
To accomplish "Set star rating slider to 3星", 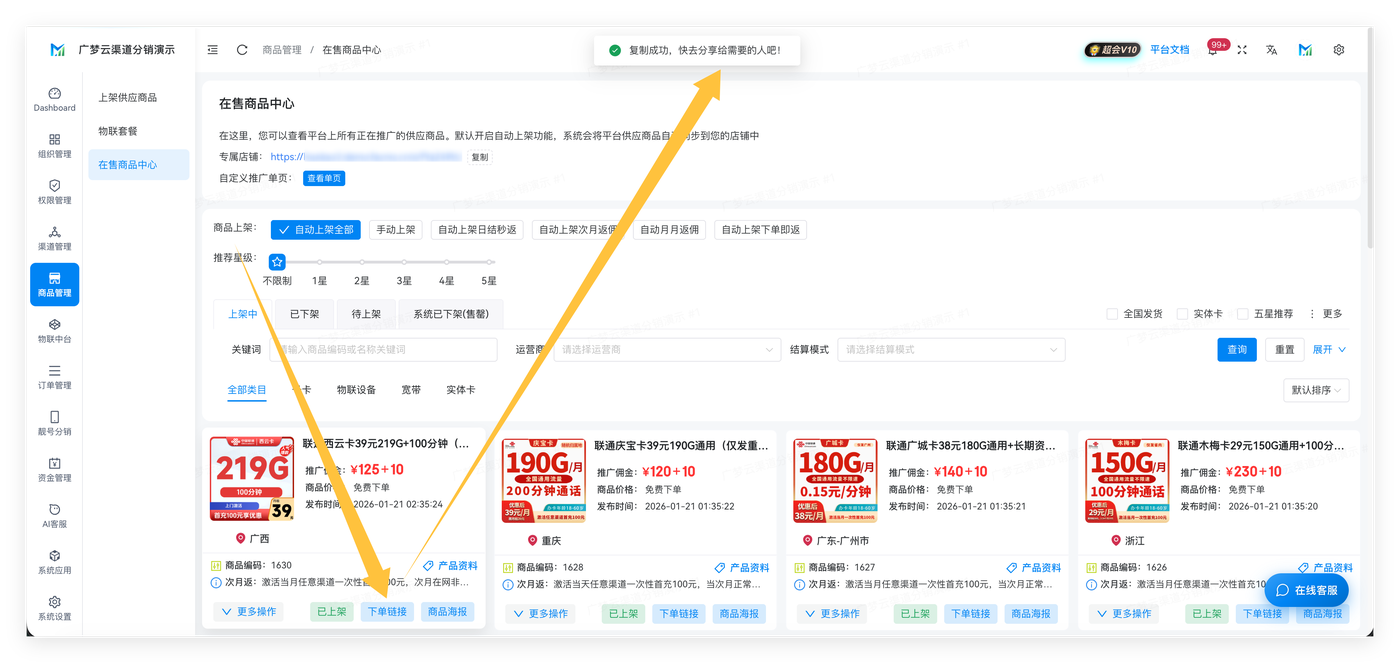I will click(404, 262).
